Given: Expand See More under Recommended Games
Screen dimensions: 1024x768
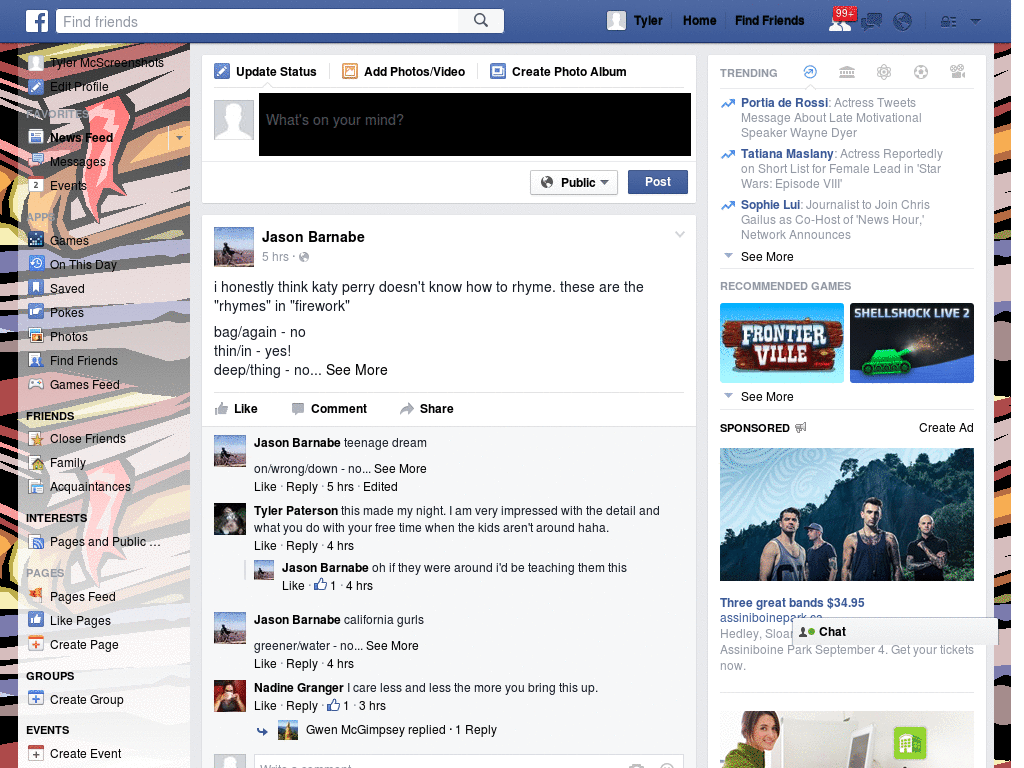Looking at the screenshot, I should click(767, 396).
